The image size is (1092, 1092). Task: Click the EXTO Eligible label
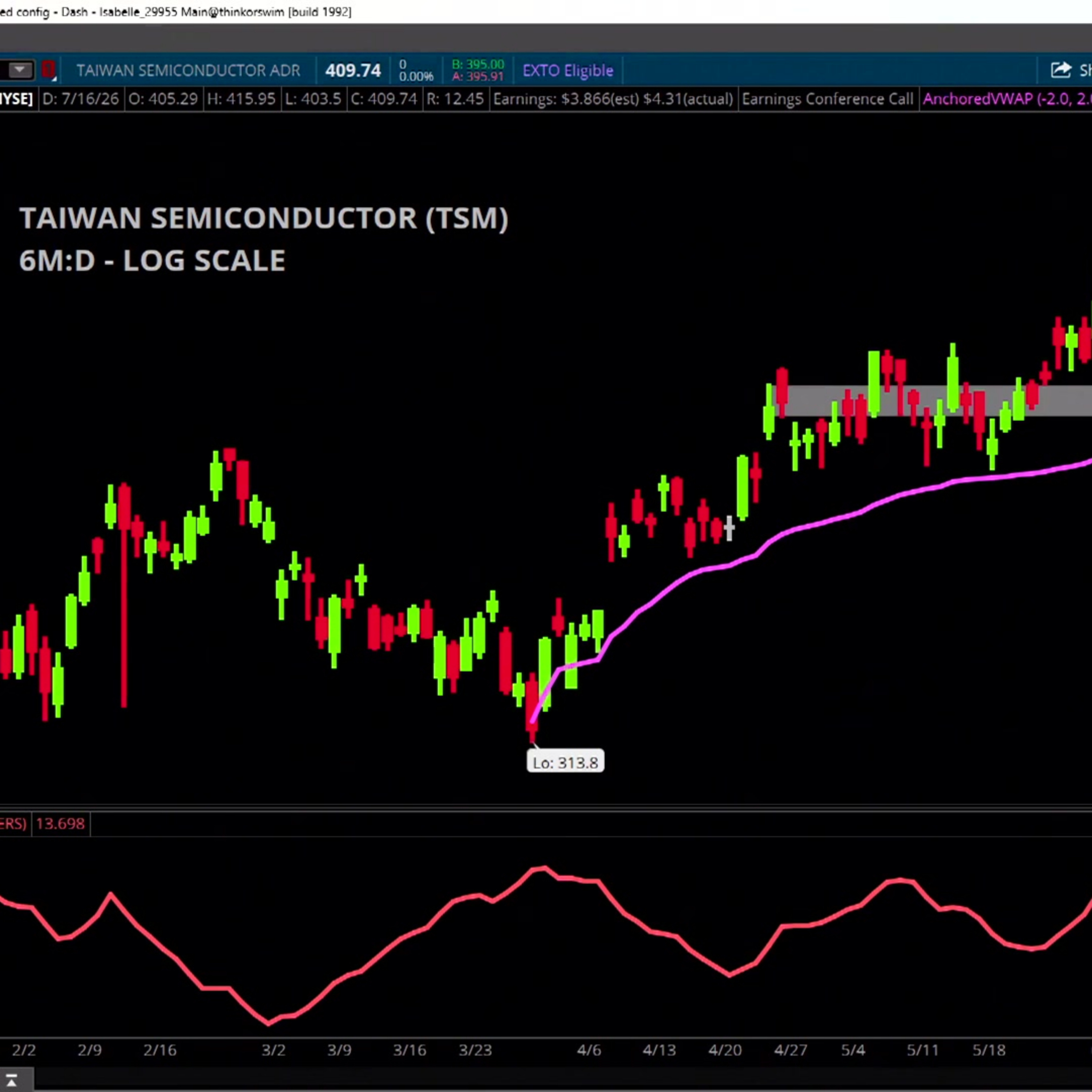click(568, 71)
